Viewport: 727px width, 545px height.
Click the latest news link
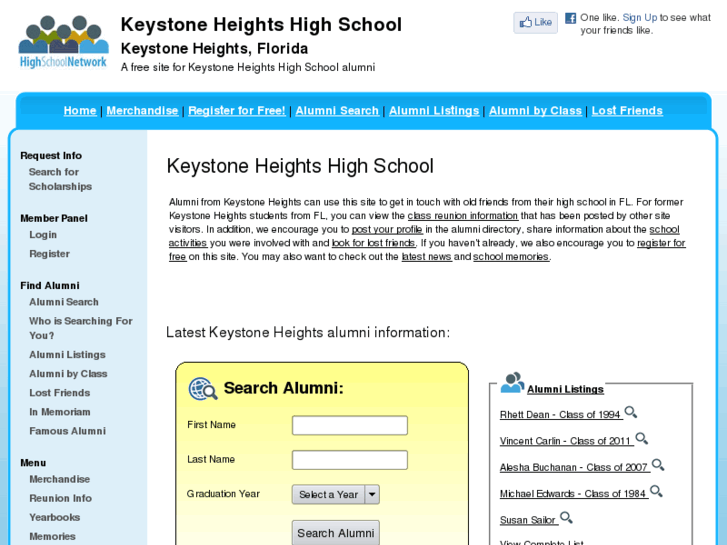tap(427, 256)
